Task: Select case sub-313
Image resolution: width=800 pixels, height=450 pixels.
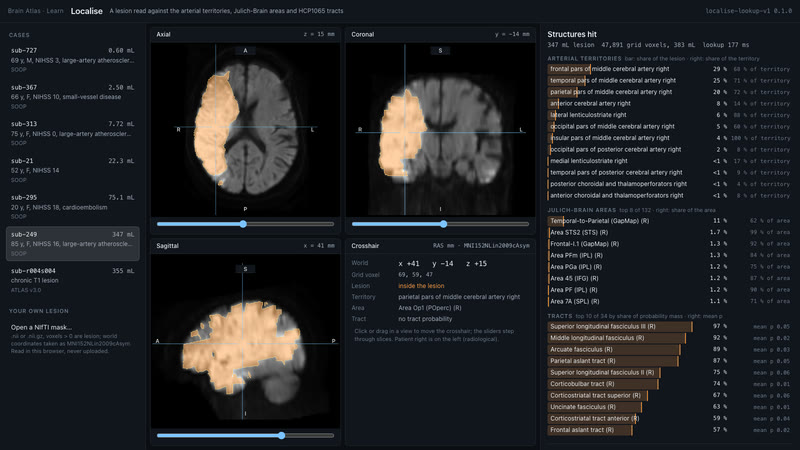Action: point(72,133)
